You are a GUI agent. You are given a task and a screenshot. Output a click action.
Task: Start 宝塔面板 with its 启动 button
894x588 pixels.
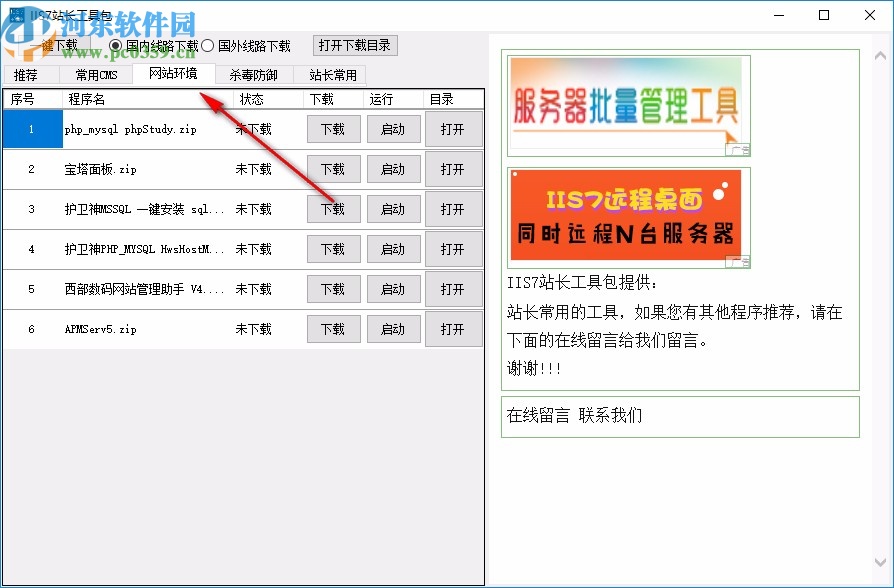(x=393, y=168)
